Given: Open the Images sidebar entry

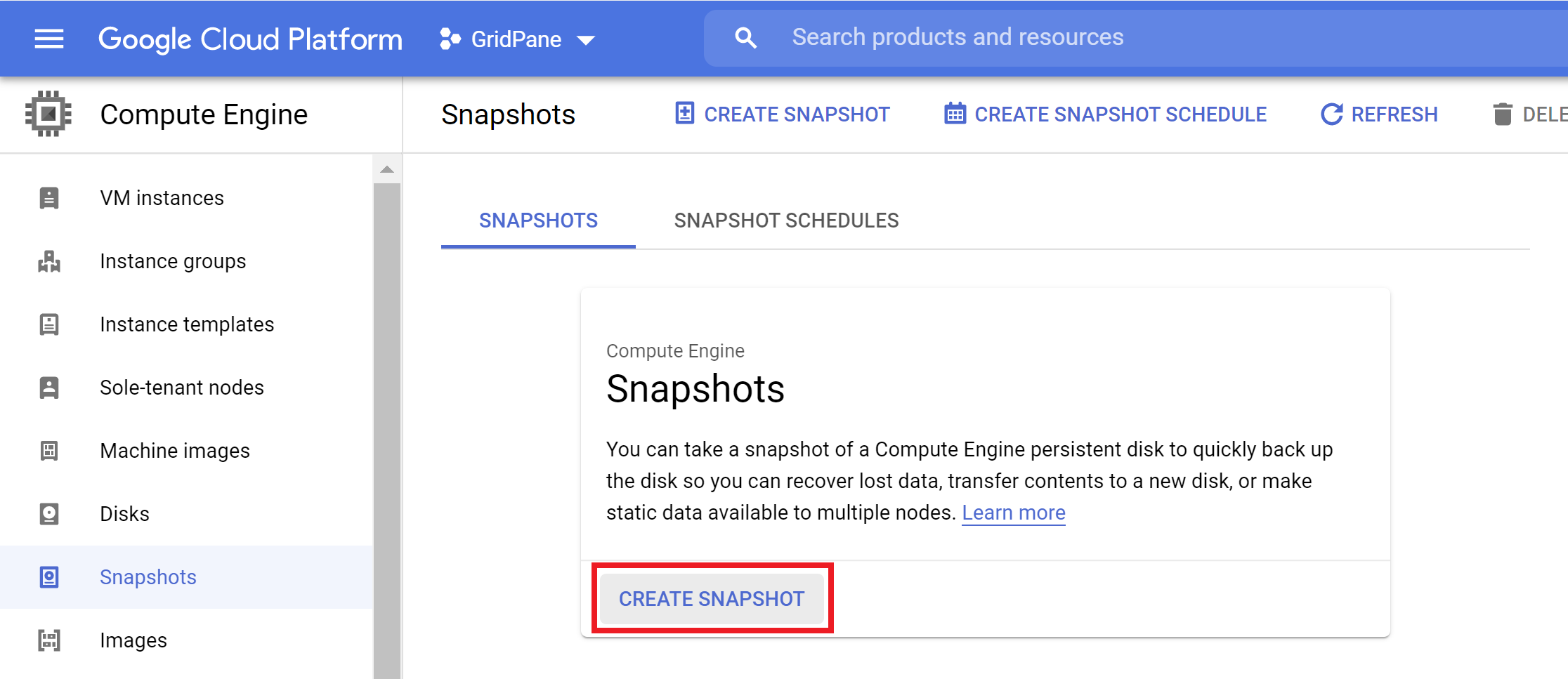Looking at the screenshot, I should [133, 640].
